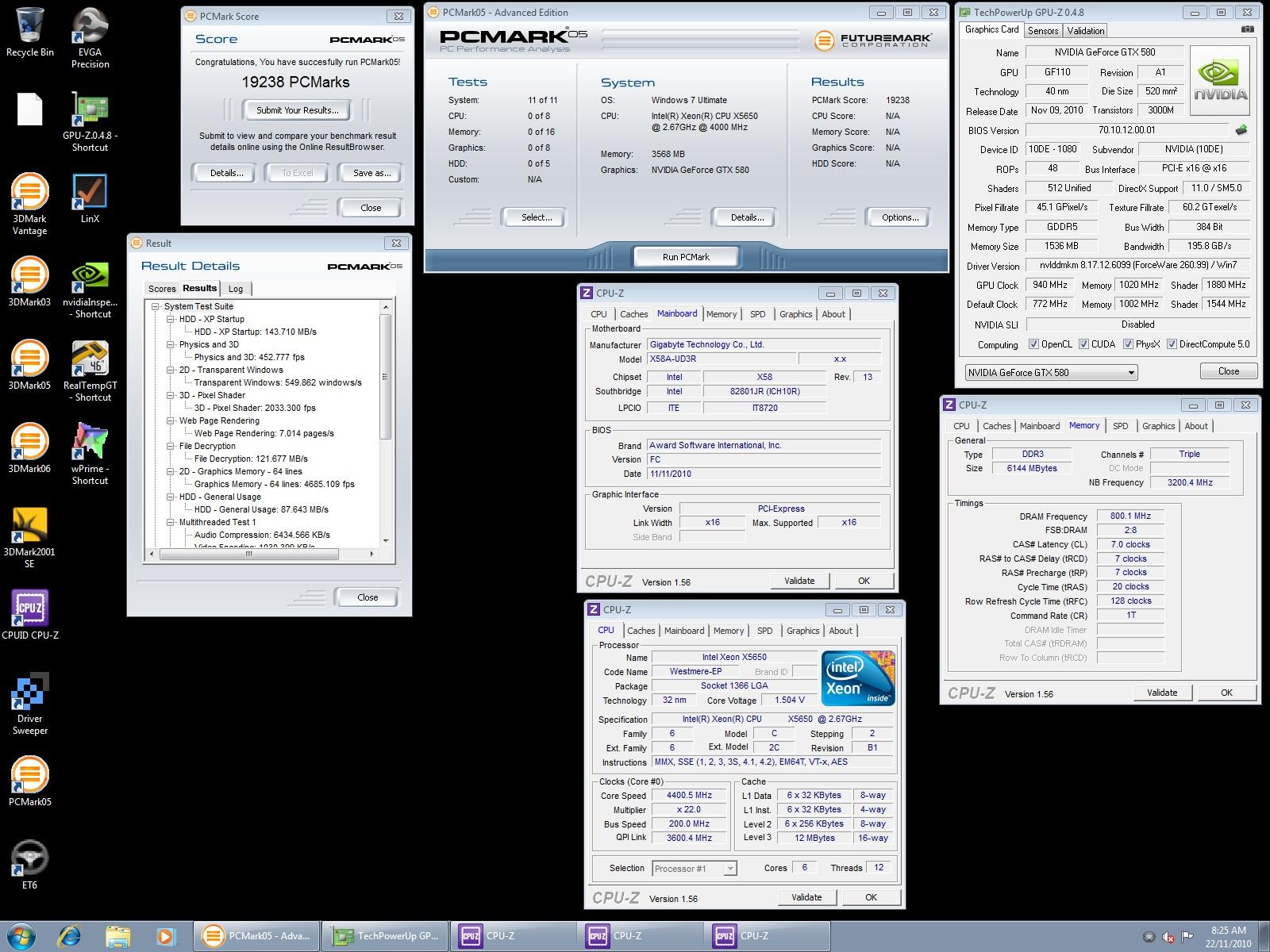Open wPrime shortcut icon

pos(90,454)
